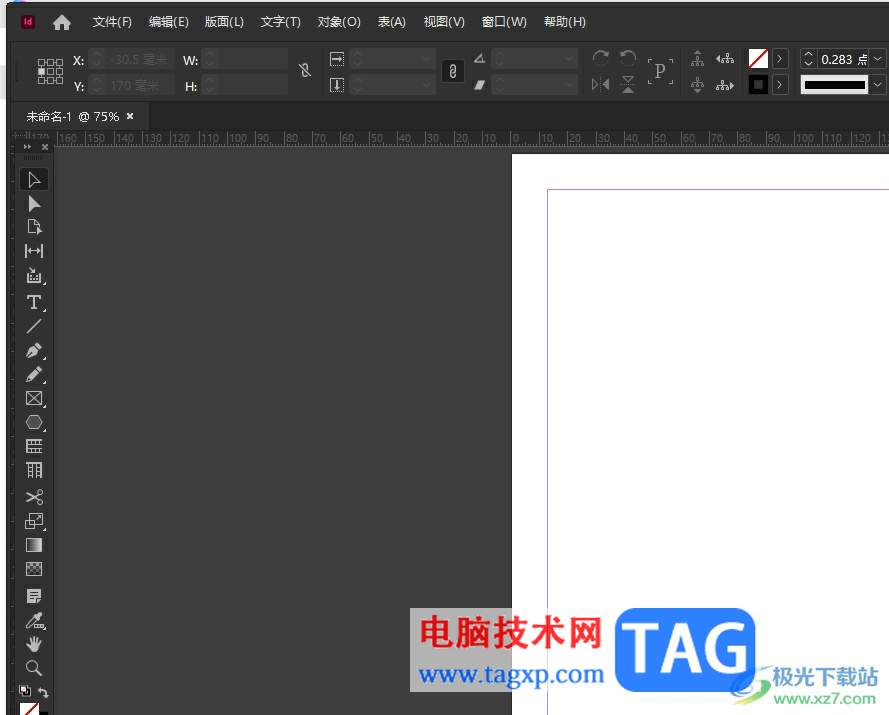Close the 未命名-1 document tab
This screenshot has height=715, width=889.
click(130, 116)
